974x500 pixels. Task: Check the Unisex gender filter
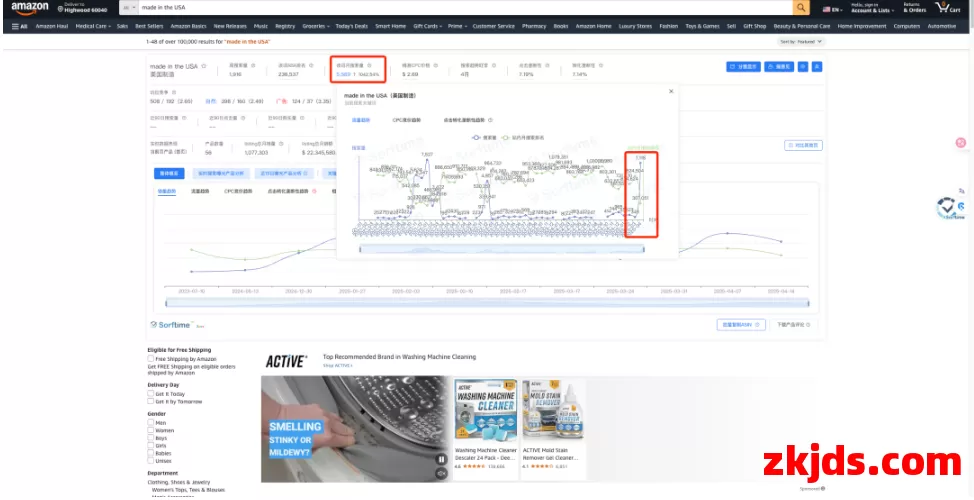[x=151, y=460]
